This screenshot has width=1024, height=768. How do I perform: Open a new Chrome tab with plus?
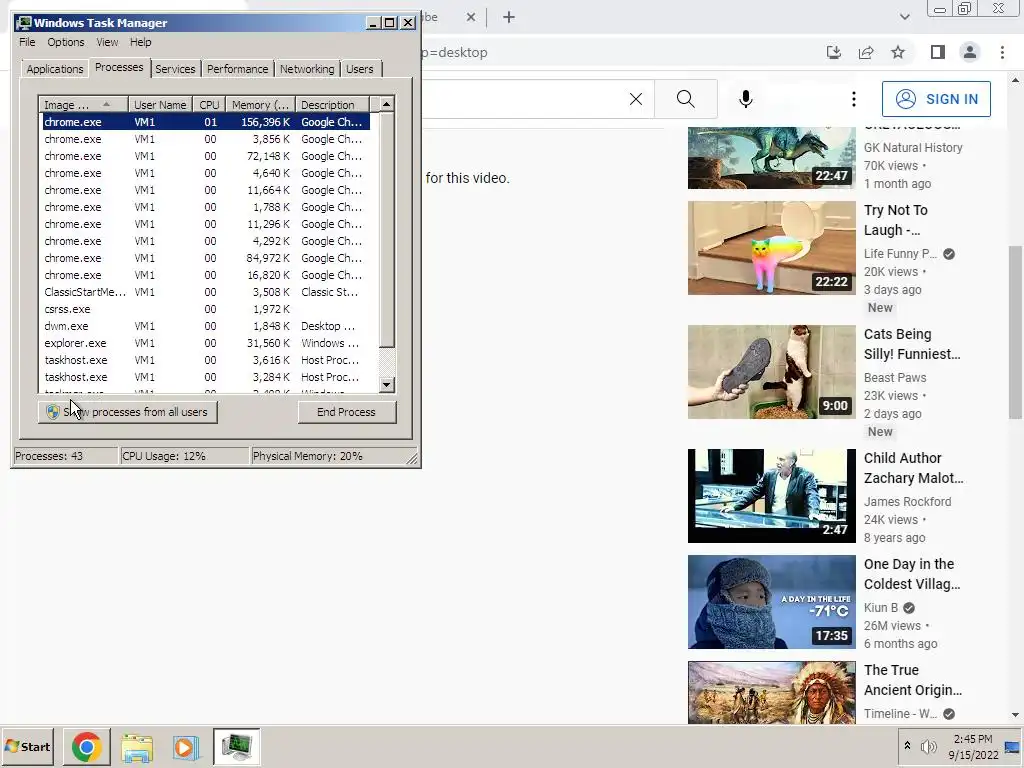[509, 18]
